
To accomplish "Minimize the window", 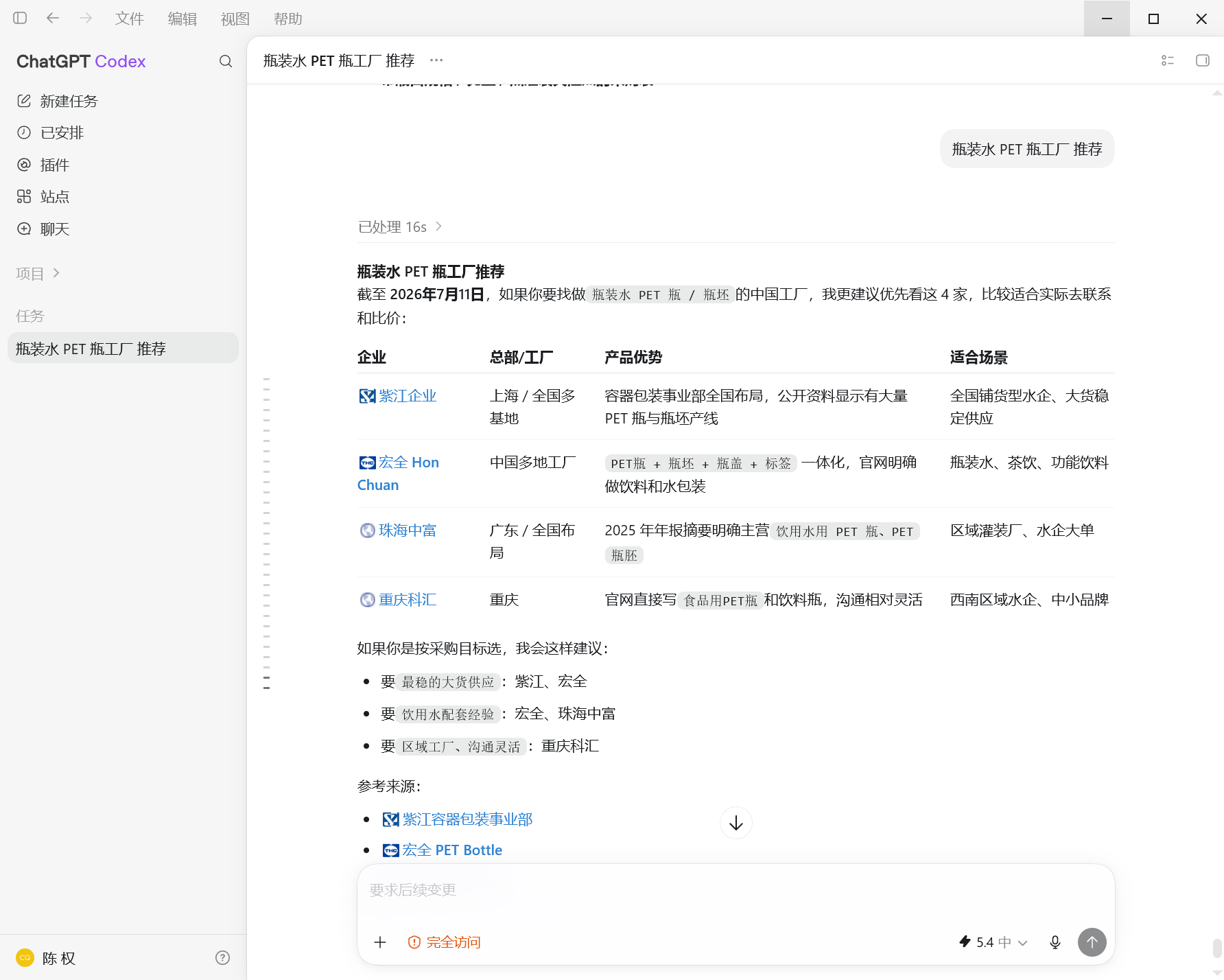I will click(x=1107, y=19).
